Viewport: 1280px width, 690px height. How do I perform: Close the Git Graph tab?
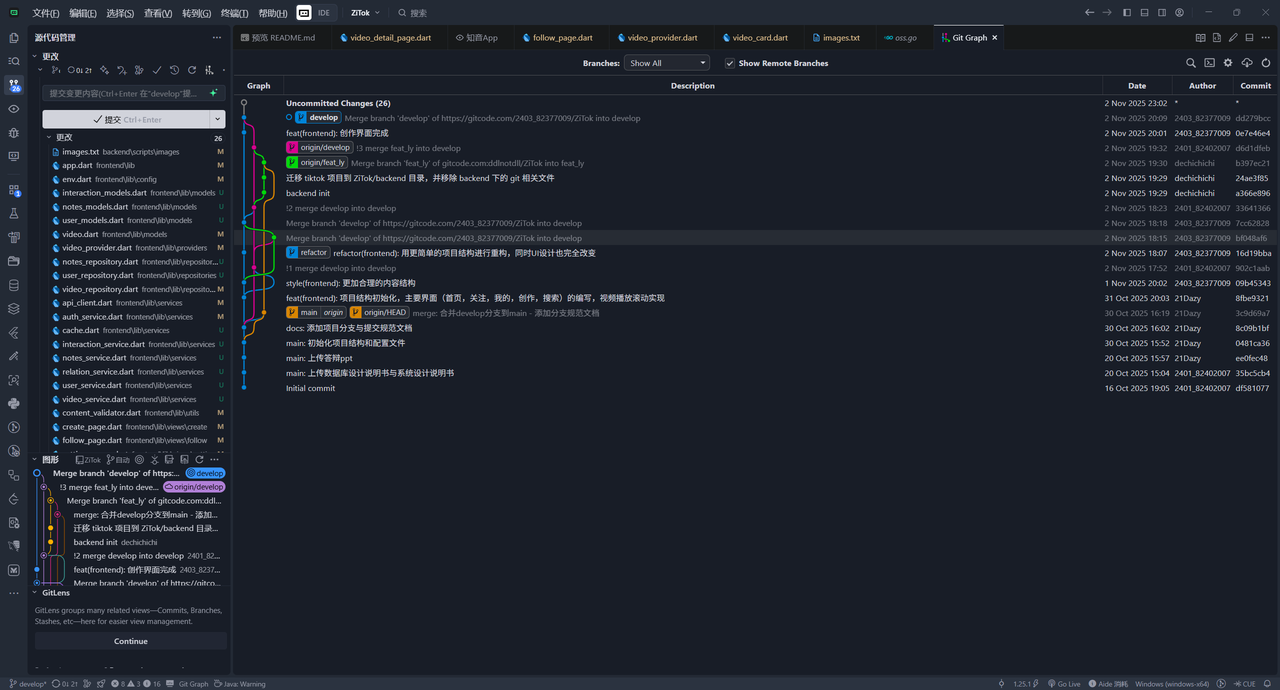click(994, 38)
